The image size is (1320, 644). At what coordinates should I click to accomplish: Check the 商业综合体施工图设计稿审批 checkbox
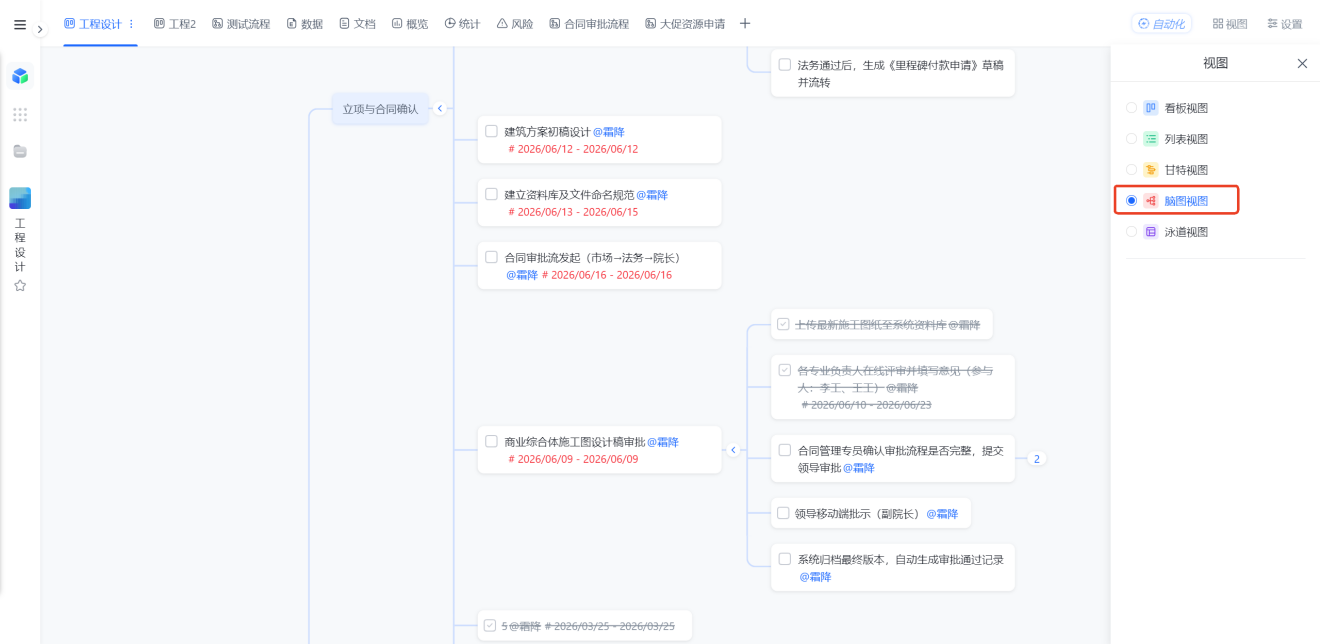click(x=491, y=441)
